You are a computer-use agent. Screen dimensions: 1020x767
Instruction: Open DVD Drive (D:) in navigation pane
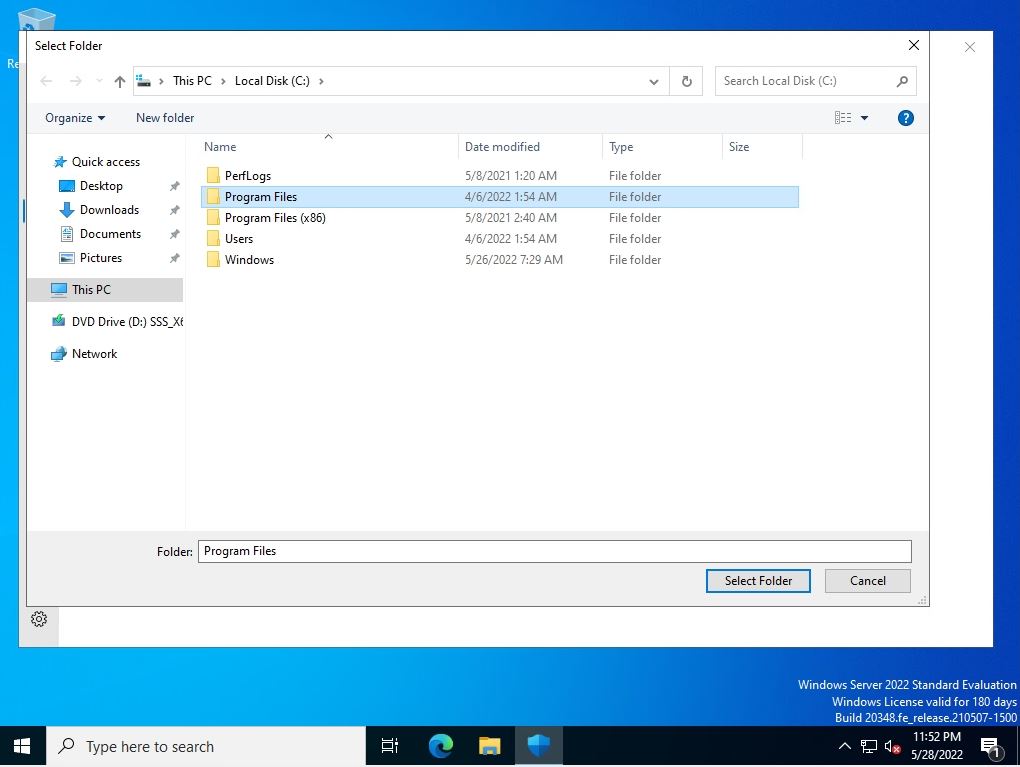point(117,321)
